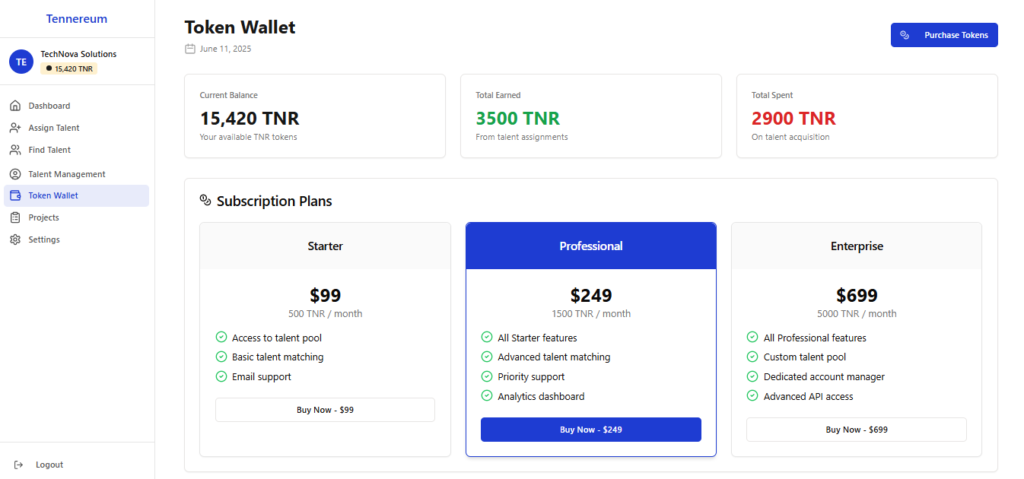Image resolution: width=1024 pixels, height=479 pixels.
Task: Click the Find Talent people icon
Action: pyautogui.click(x=15, y=150)
